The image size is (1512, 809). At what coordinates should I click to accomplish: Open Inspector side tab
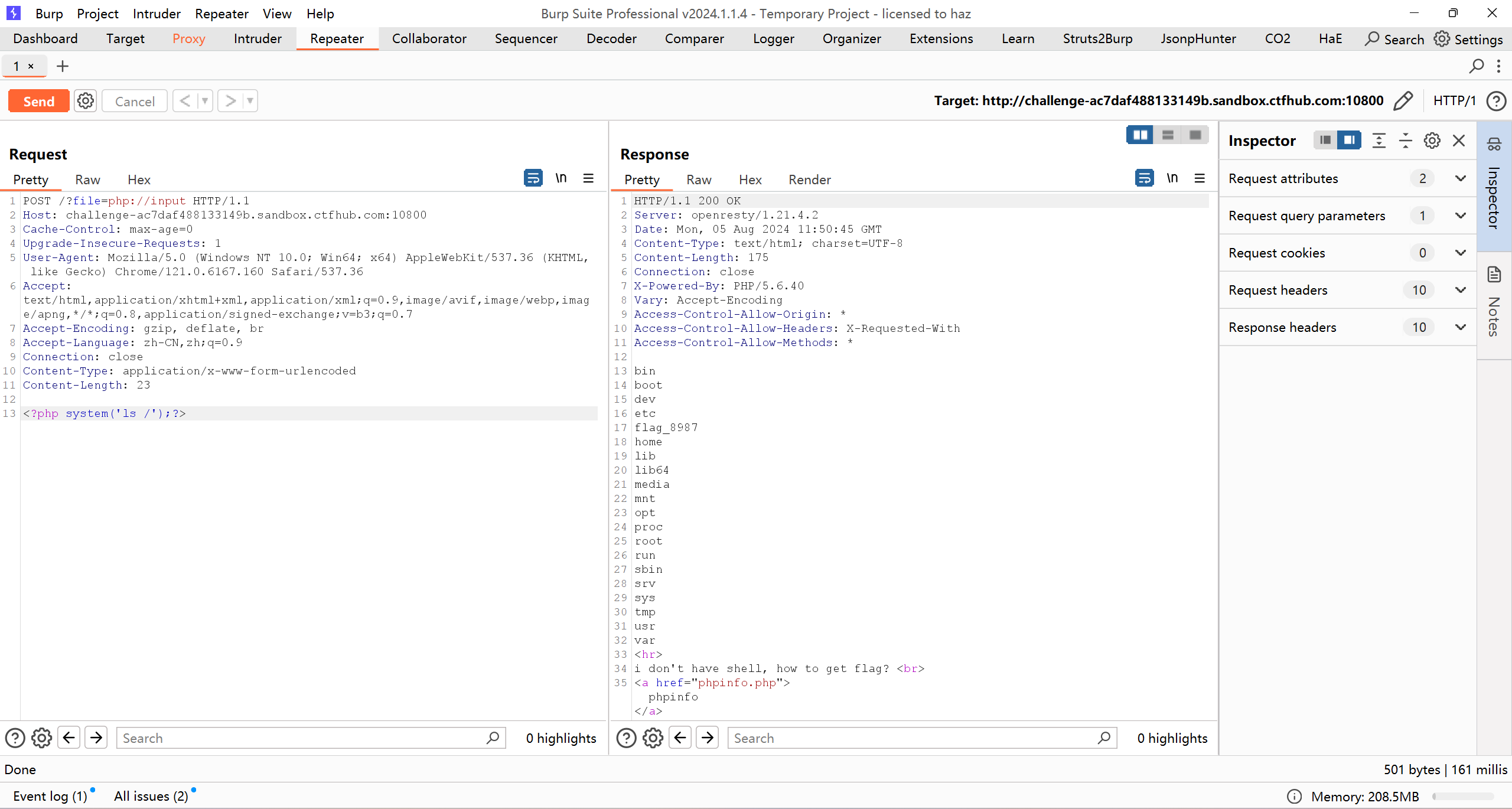[1494, 186]
